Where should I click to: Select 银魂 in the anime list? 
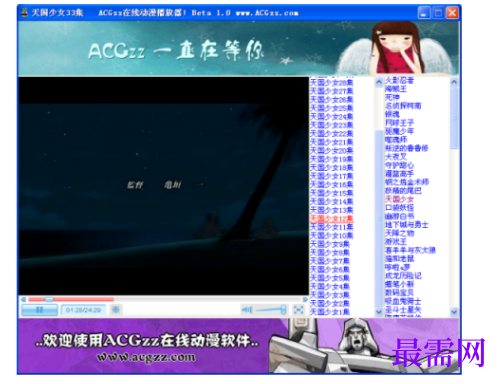[392, 114]
